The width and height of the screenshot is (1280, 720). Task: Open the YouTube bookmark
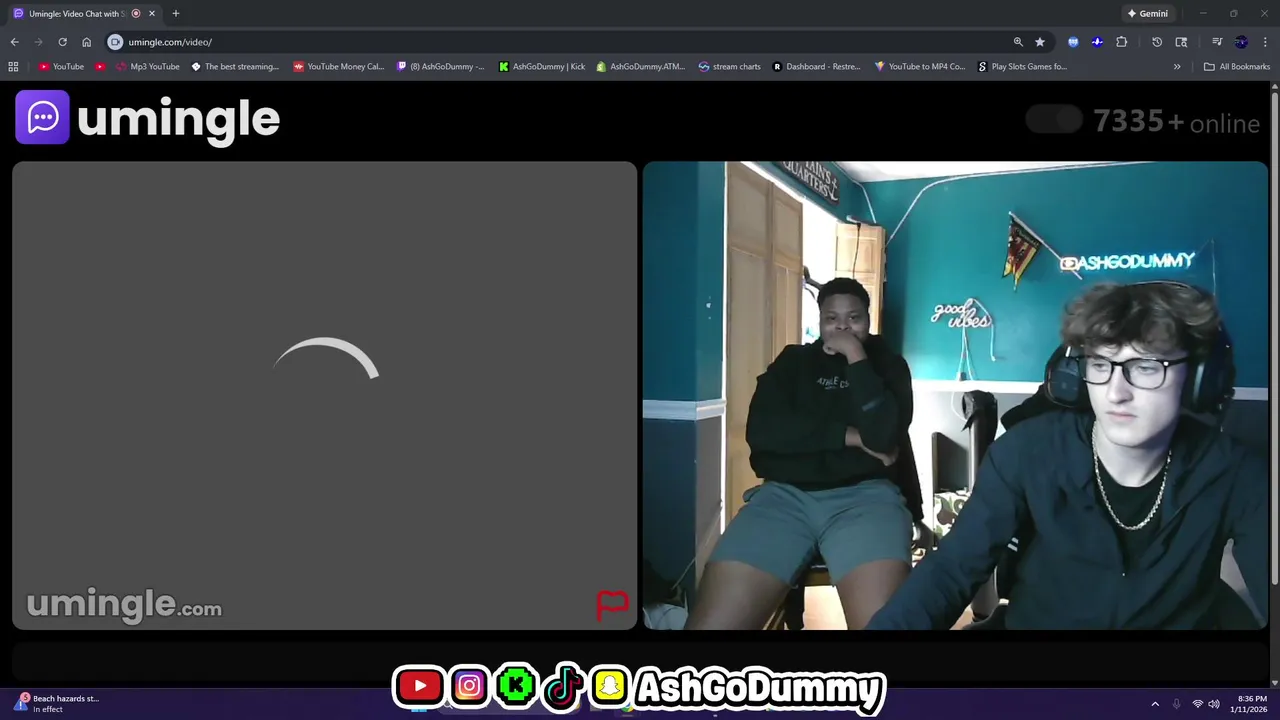[61, 67]
